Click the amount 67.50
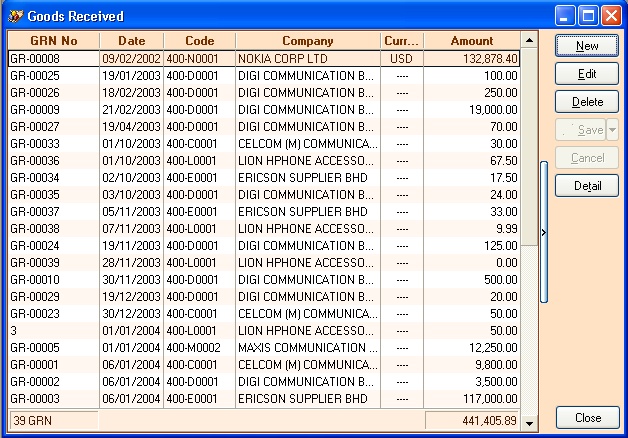 tap(504, 161)
